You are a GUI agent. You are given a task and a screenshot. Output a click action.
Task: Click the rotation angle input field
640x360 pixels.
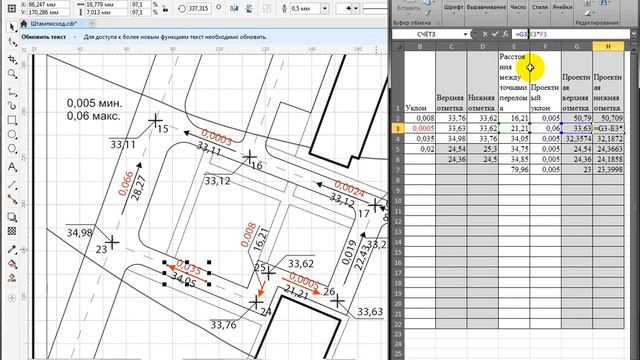[199, 8]
